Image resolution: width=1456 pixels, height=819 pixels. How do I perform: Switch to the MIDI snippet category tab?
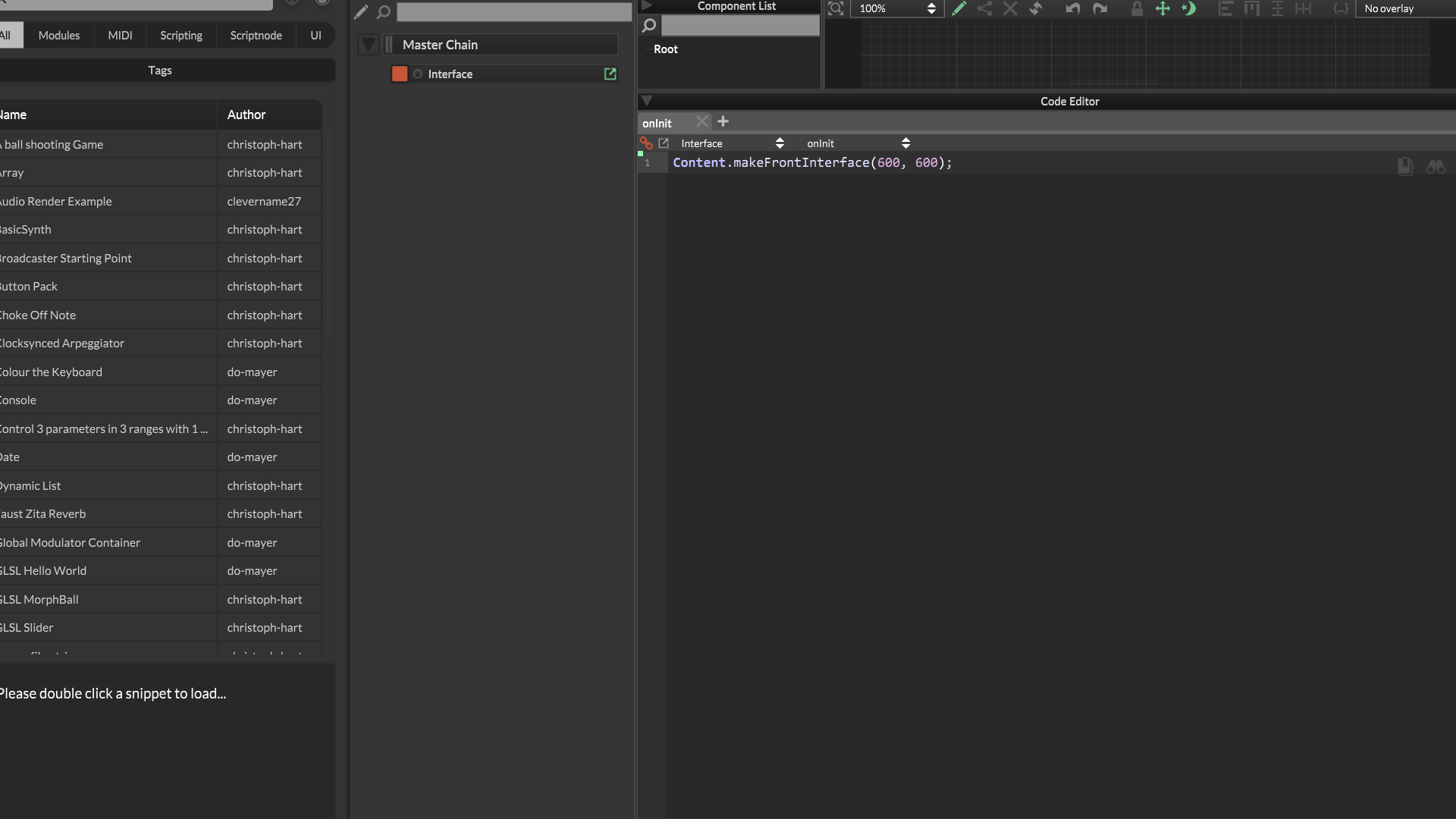coord(120,35)
